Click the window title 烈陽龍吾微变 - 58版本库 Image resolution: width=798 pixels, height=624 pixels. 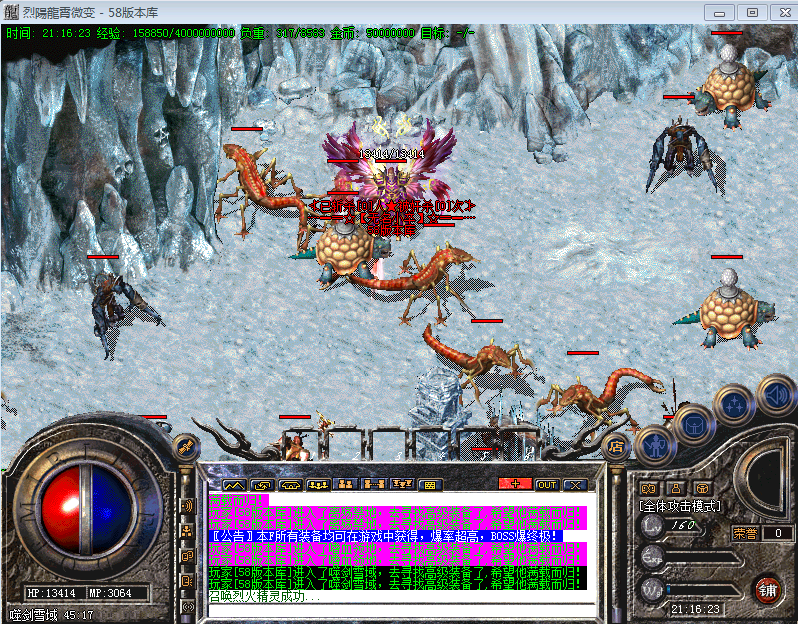point(91,12)
